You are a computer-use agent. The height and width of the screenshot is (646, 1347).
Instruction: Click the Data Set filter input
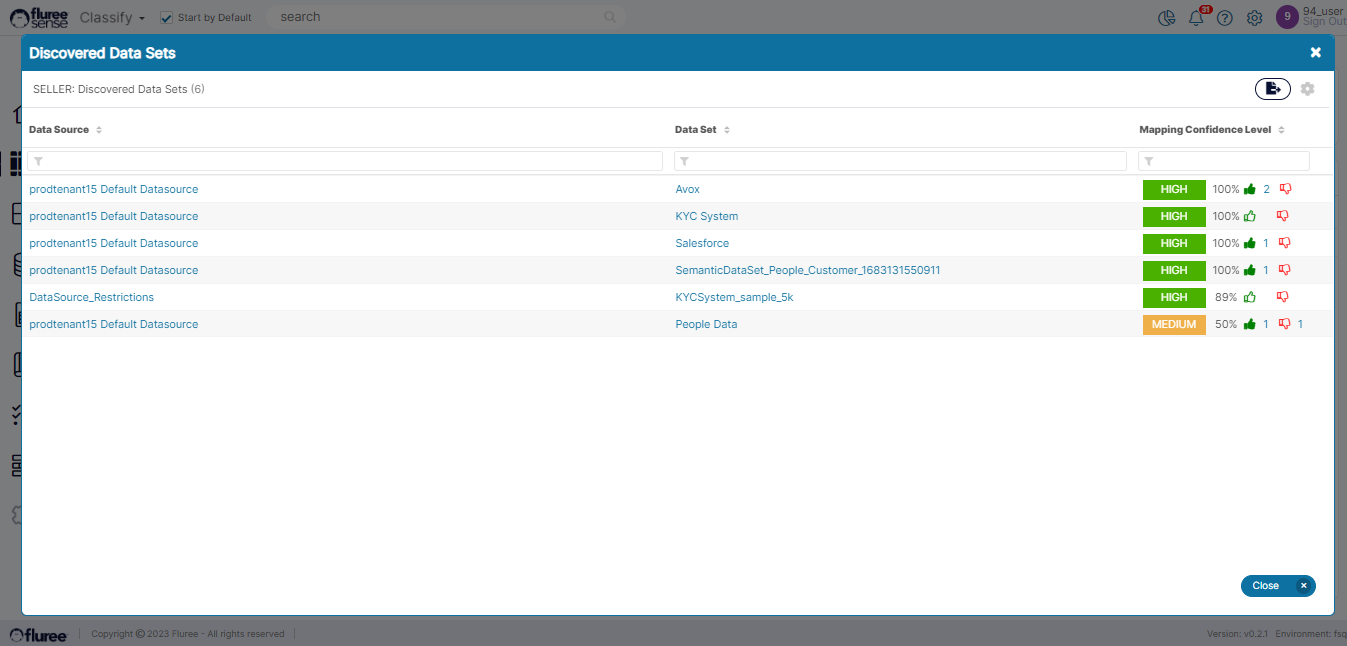pos(900,161)
